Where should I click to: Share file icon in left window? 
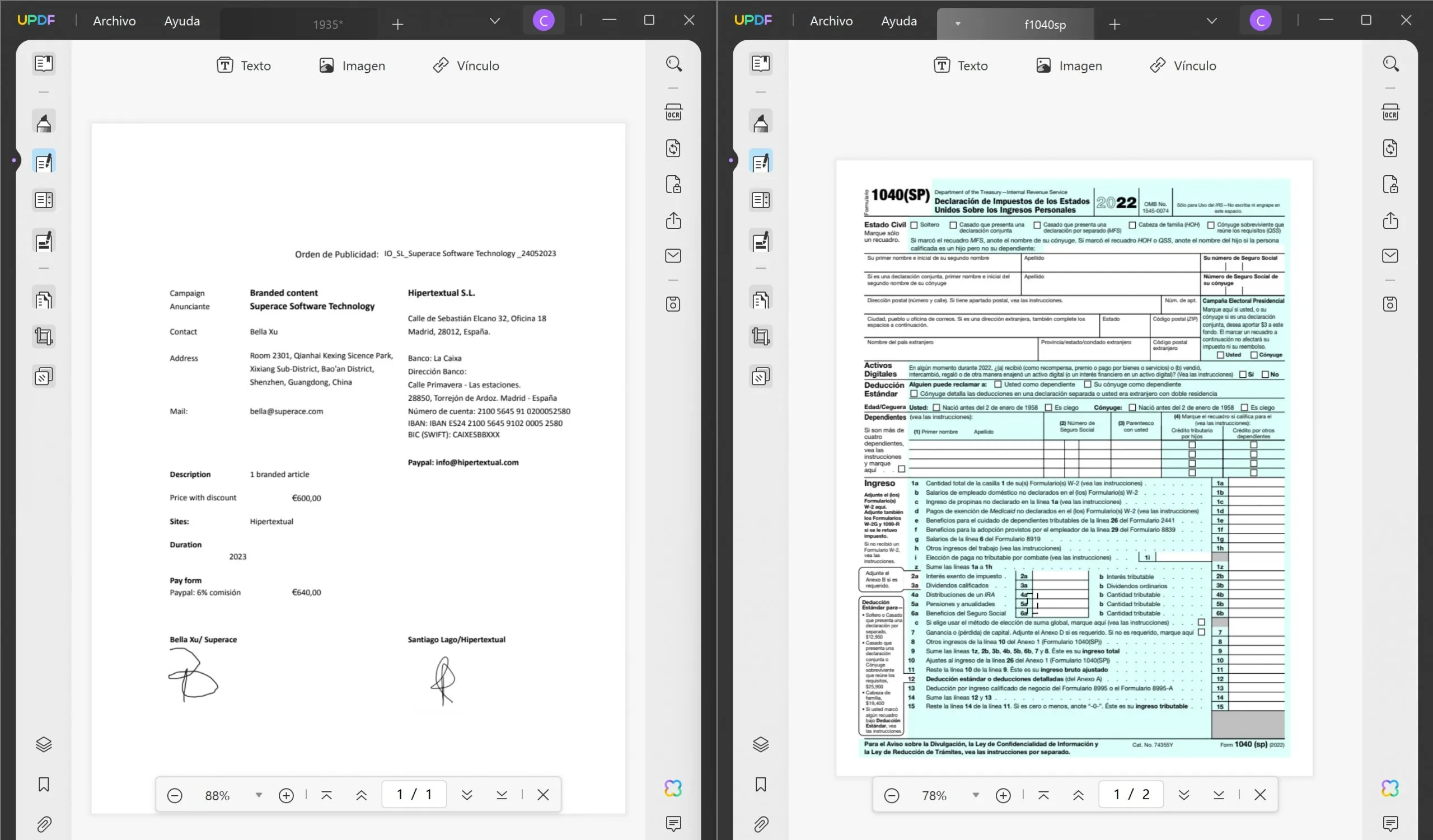673,220
